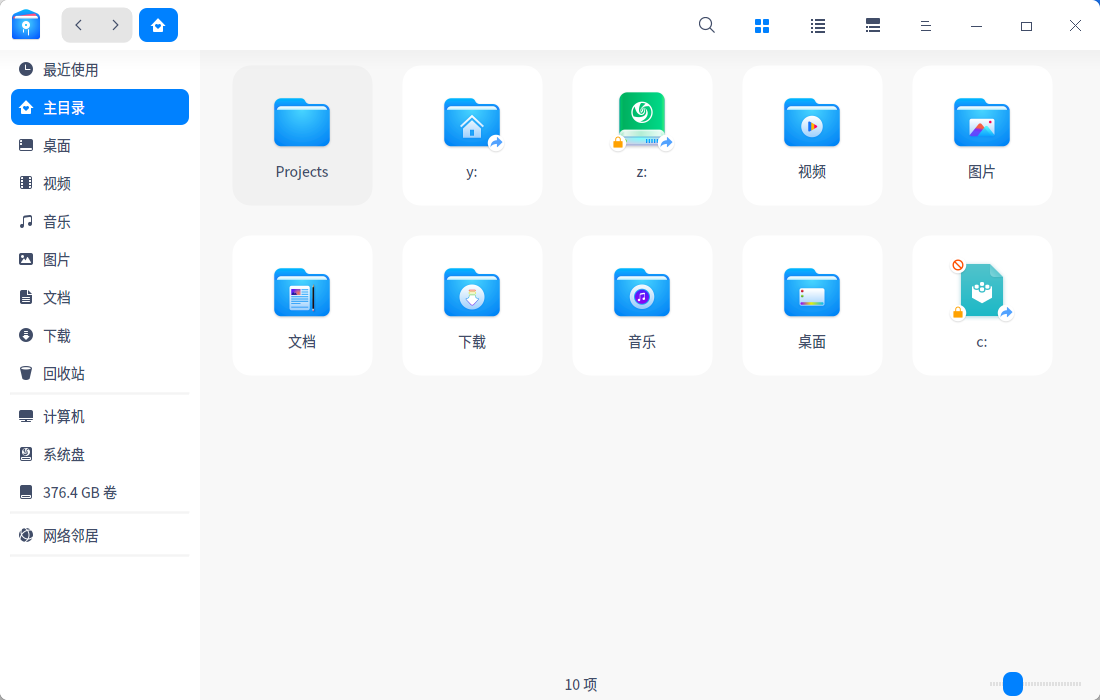1100x700 pixels.
Task: Open 网络邻居 network neighborhood
Action: 70,535
